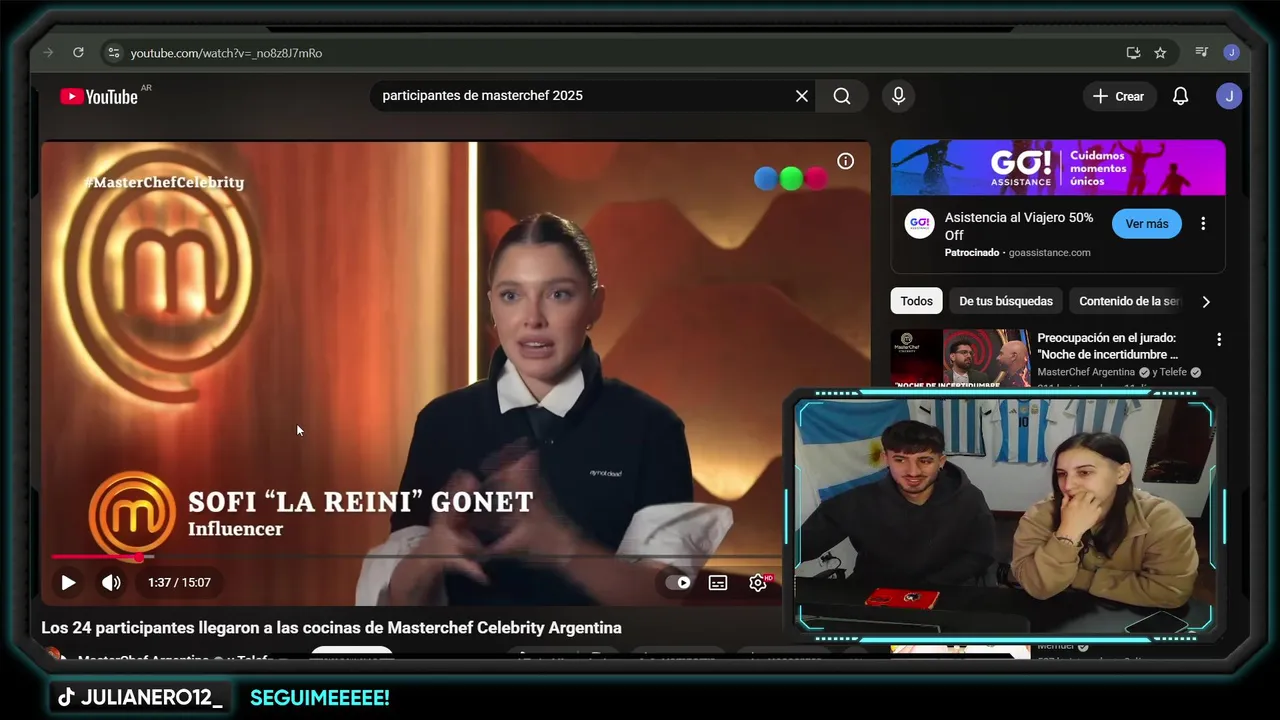Select the 'Todos' filter chip
Image resolution: width=1280 pixels, height=720 pixels.
click(916, 301)
